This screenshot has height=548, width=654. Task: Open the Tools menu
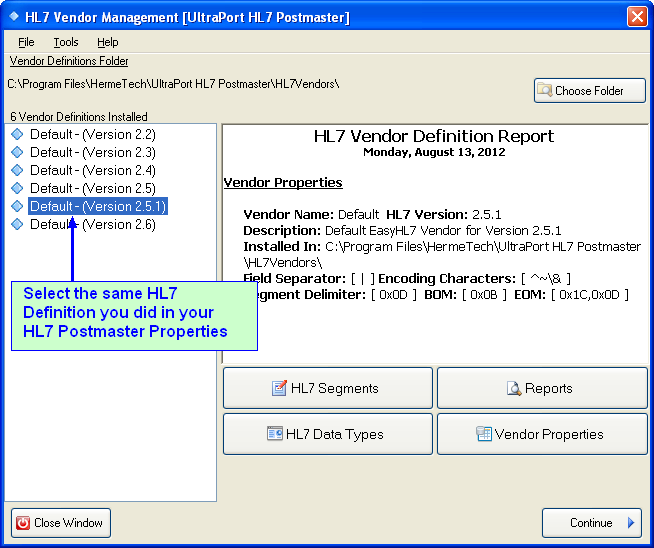pyautogui.click(x=66, y=42)
